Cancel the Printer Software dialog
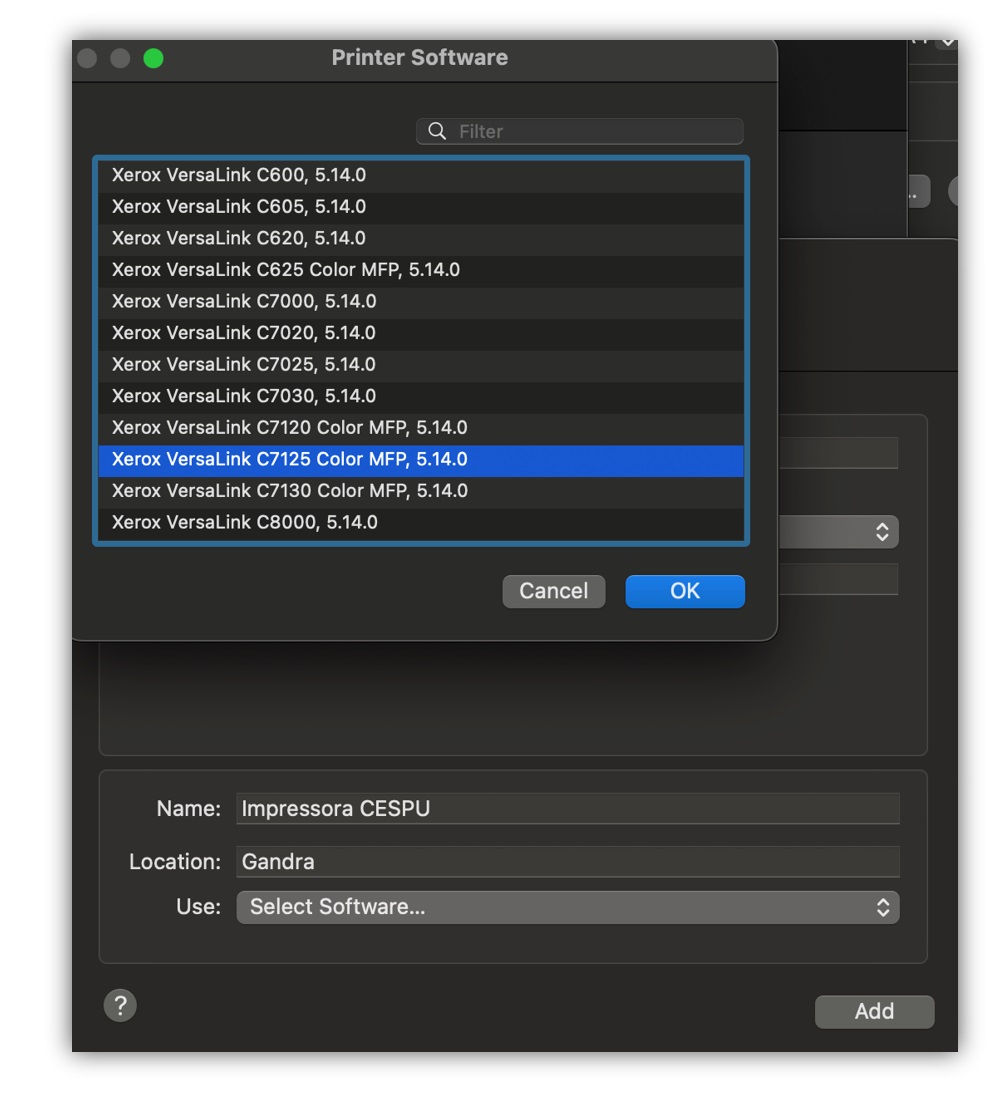 coord(553,591)
